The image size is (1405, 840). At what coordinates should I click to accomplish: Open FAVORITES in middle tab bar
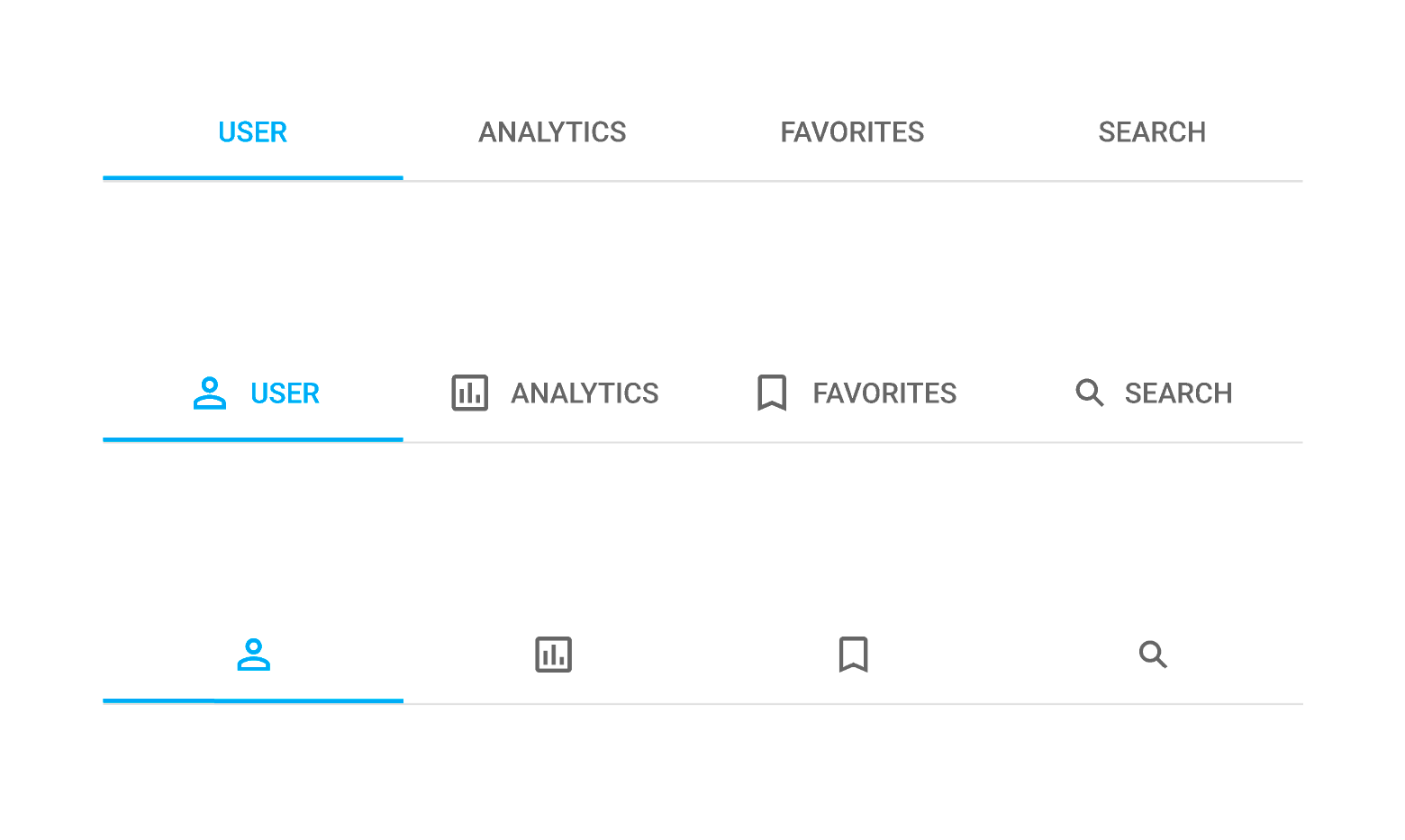coord(884,393)
